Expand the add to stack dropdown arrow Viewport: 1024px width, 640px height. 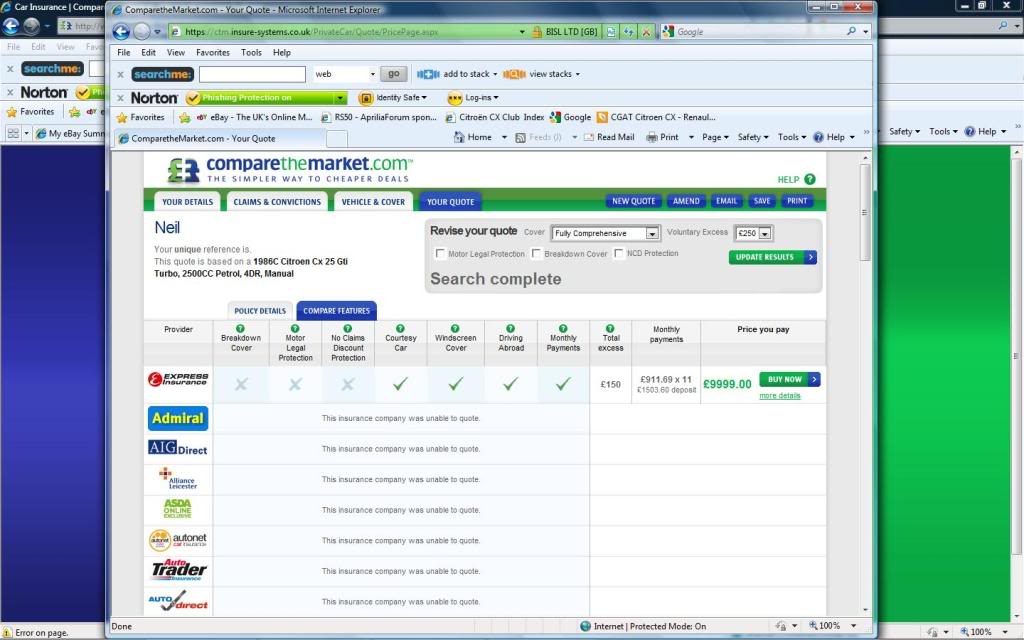tap(495, 74)
